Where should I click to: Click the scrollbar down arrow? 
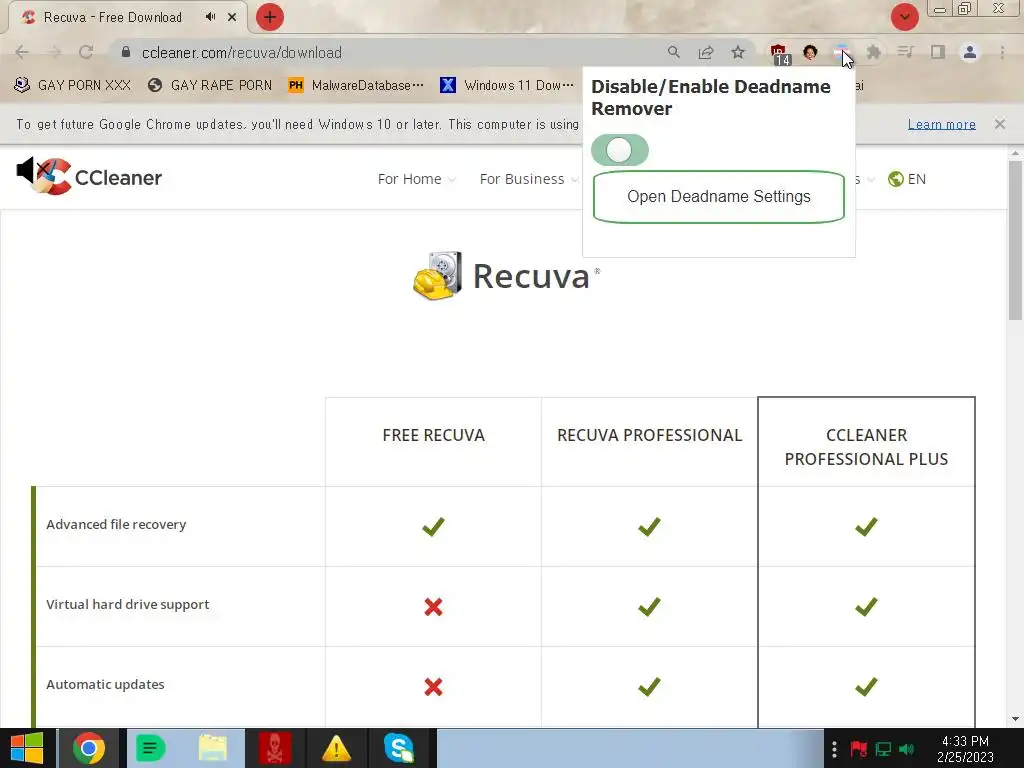[x=1016, y=719]
